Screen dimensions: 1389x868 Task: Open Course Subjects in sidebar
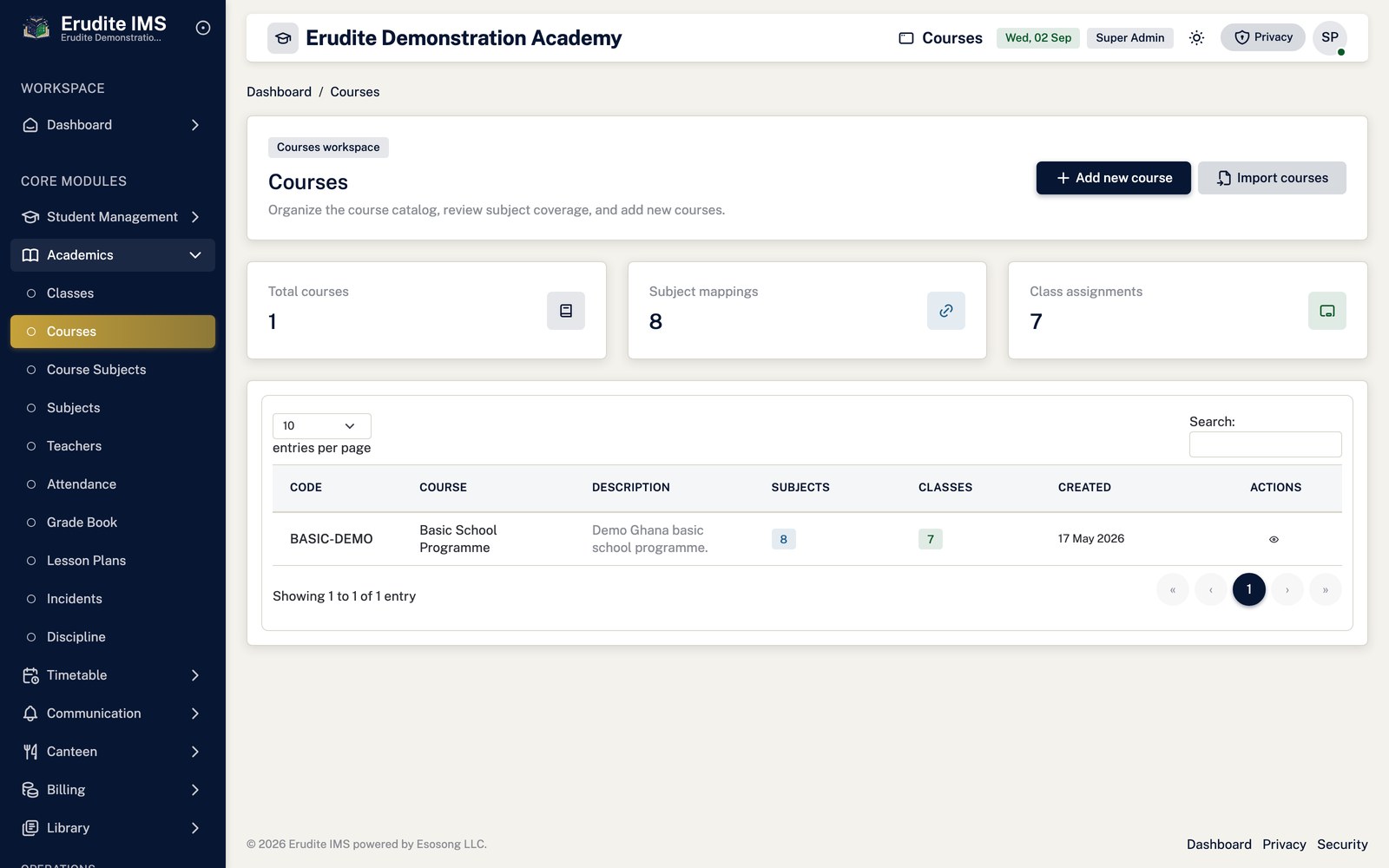click(113, 370)
